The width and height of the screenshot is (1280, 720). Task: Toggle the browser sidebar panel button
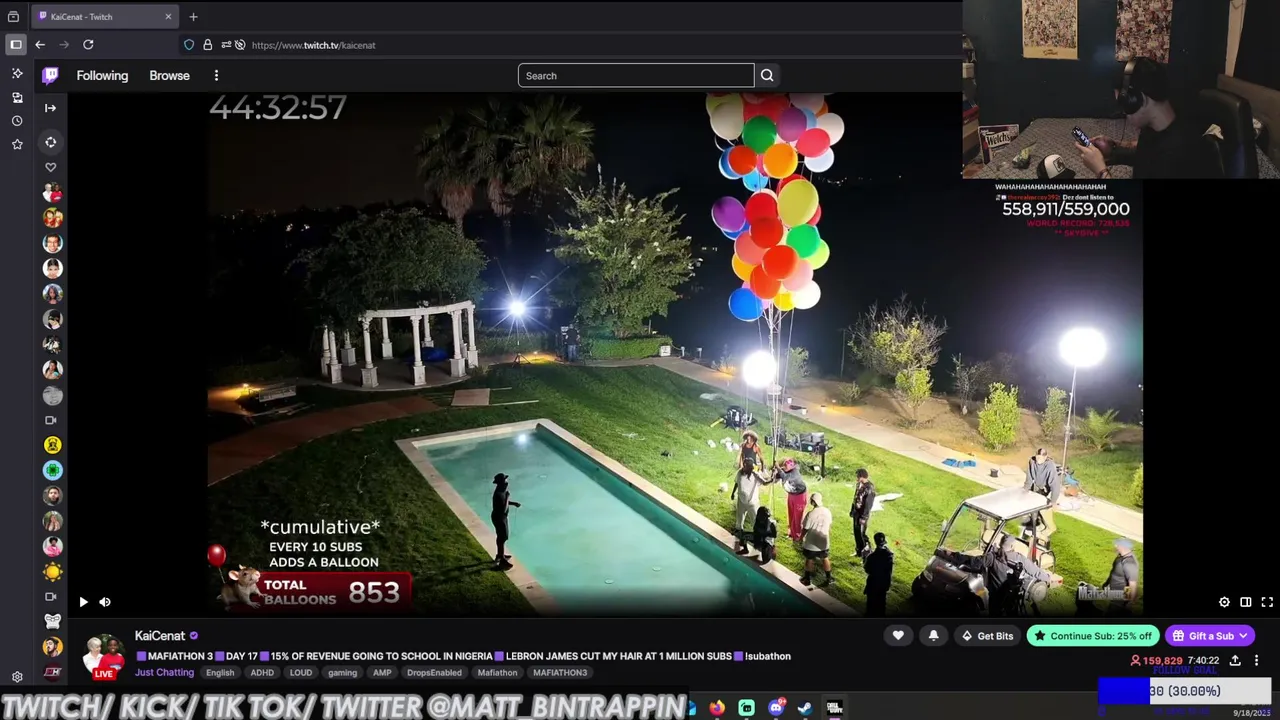16,44
